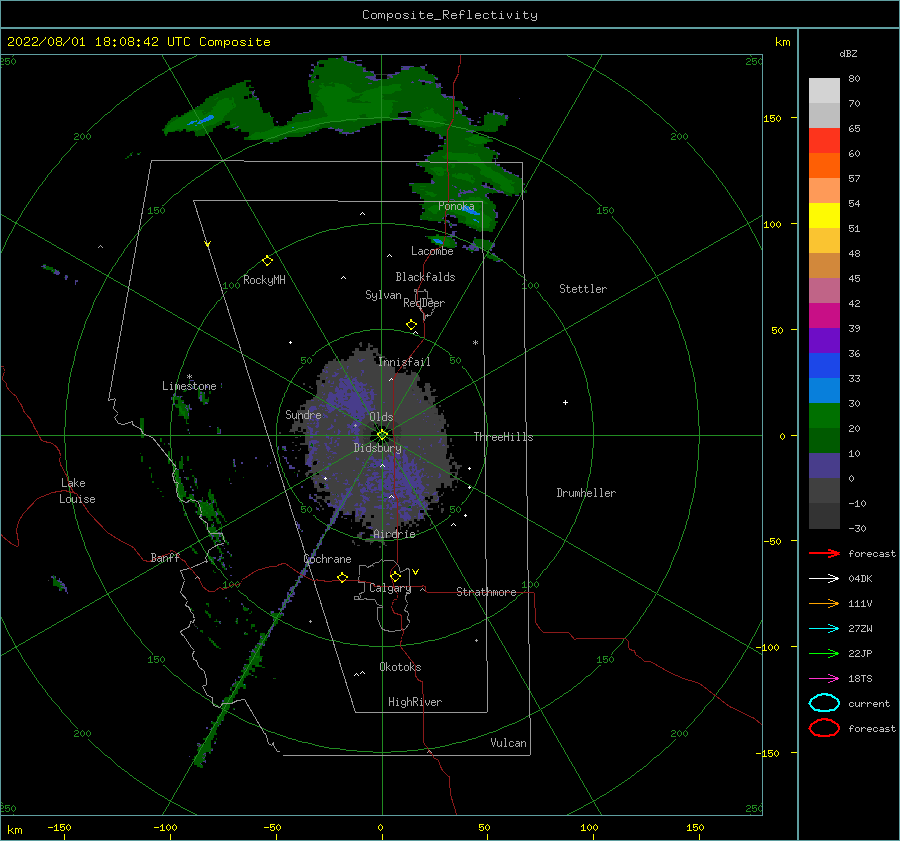Click the red forecast oval icon
Viewport: 900px width, 841px height.
coord(824,728)
